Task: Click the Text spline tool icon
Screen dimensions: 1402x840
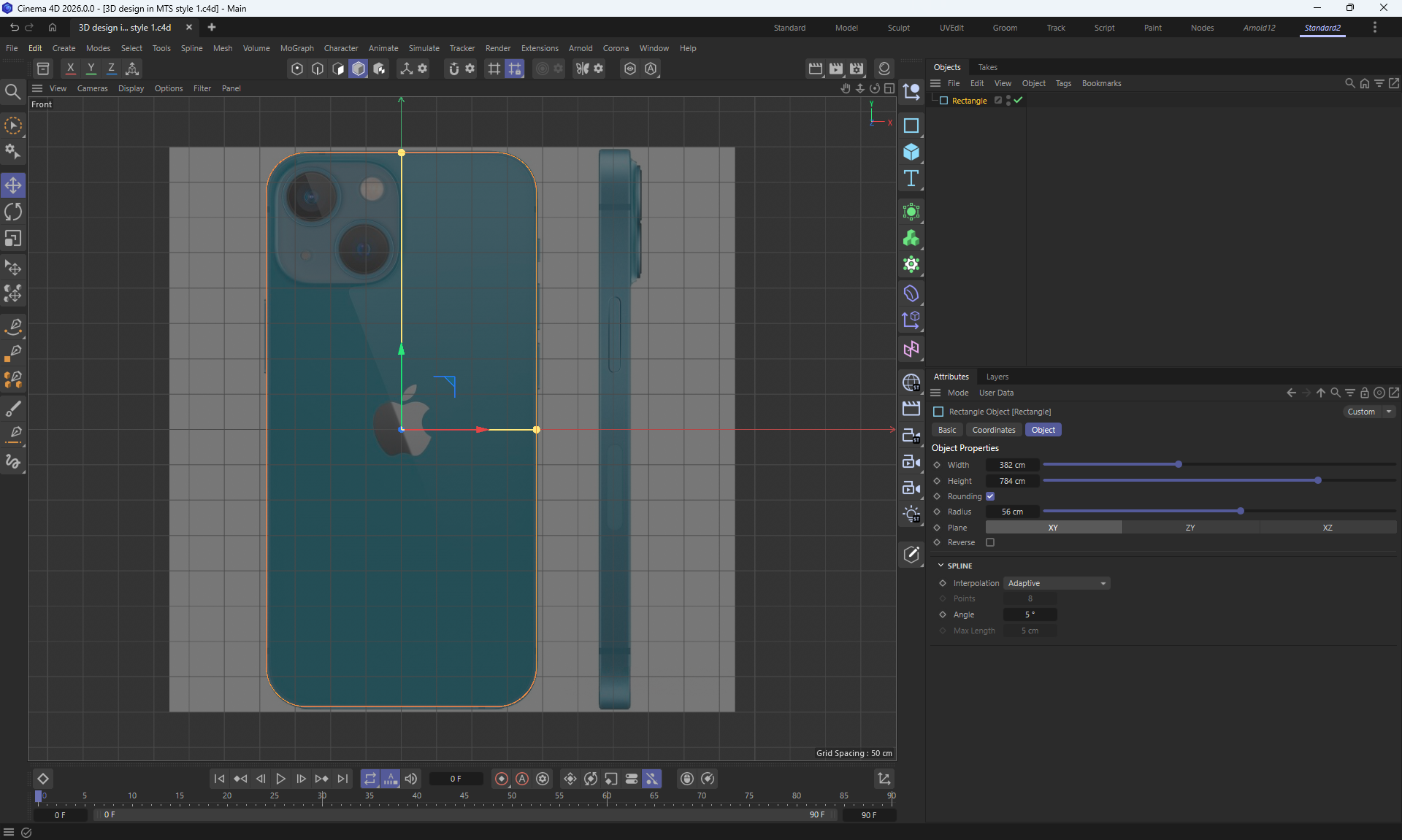Action: pos(911,179)
